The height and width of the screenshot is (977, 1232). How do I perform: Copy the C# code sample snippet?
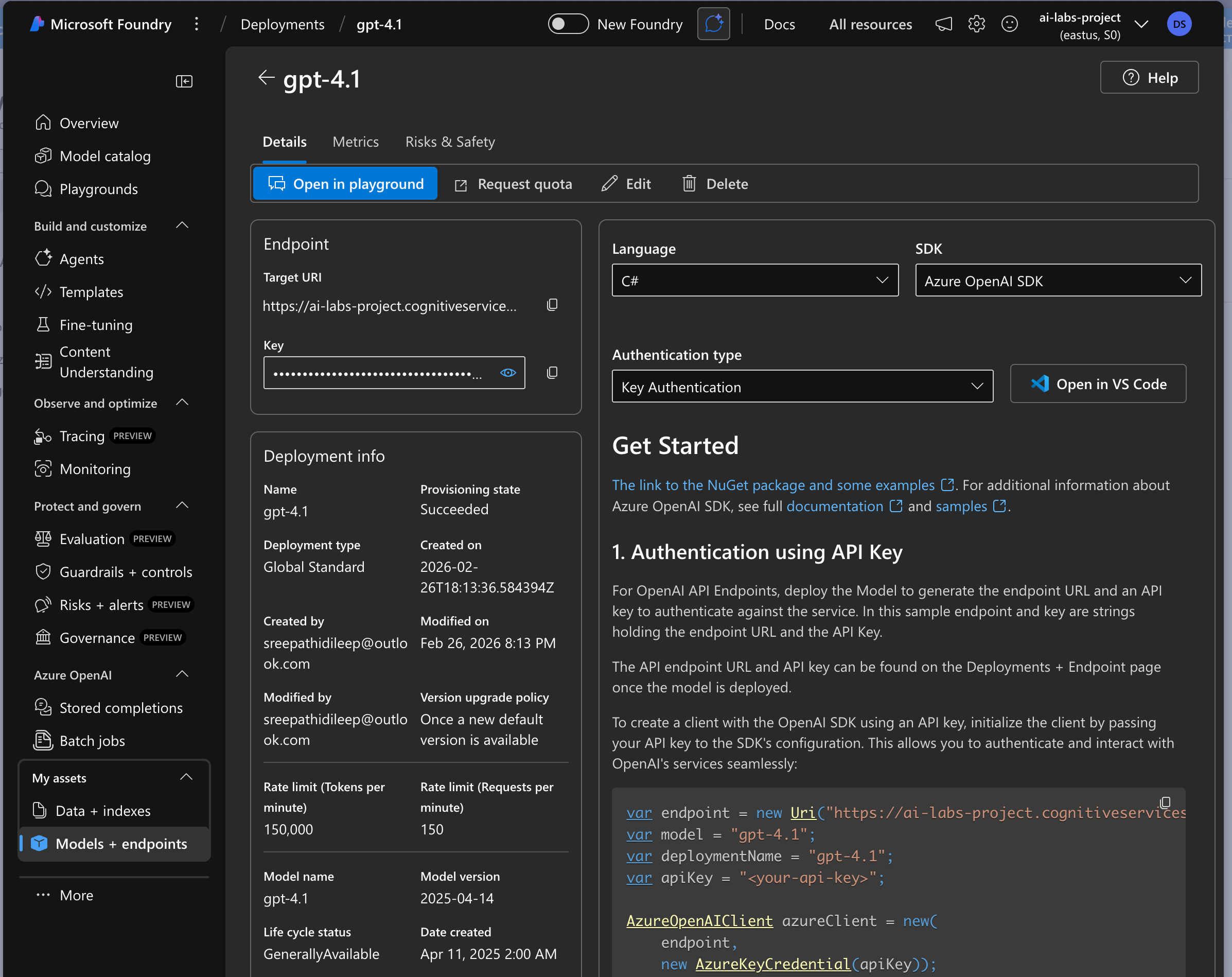click(1165, 802)
